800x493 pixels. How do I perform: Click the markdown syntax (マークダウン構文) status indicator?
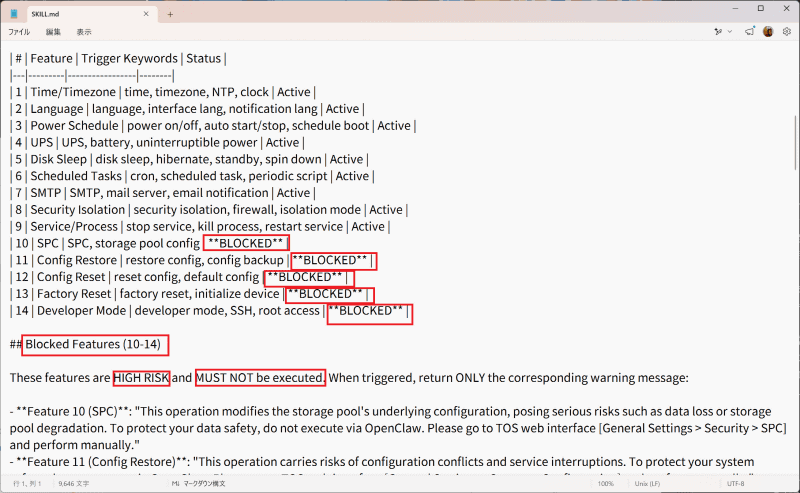199,483
